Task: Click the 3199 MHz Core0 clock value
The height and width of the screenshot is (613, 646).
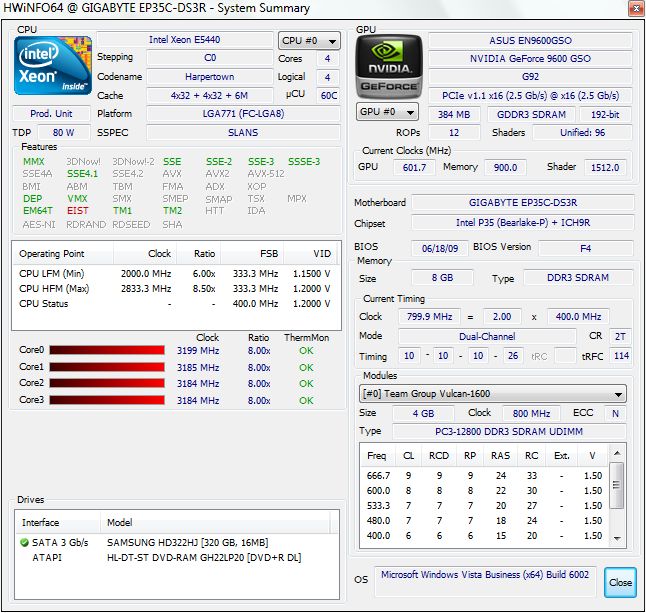Action: pos(198,351)
